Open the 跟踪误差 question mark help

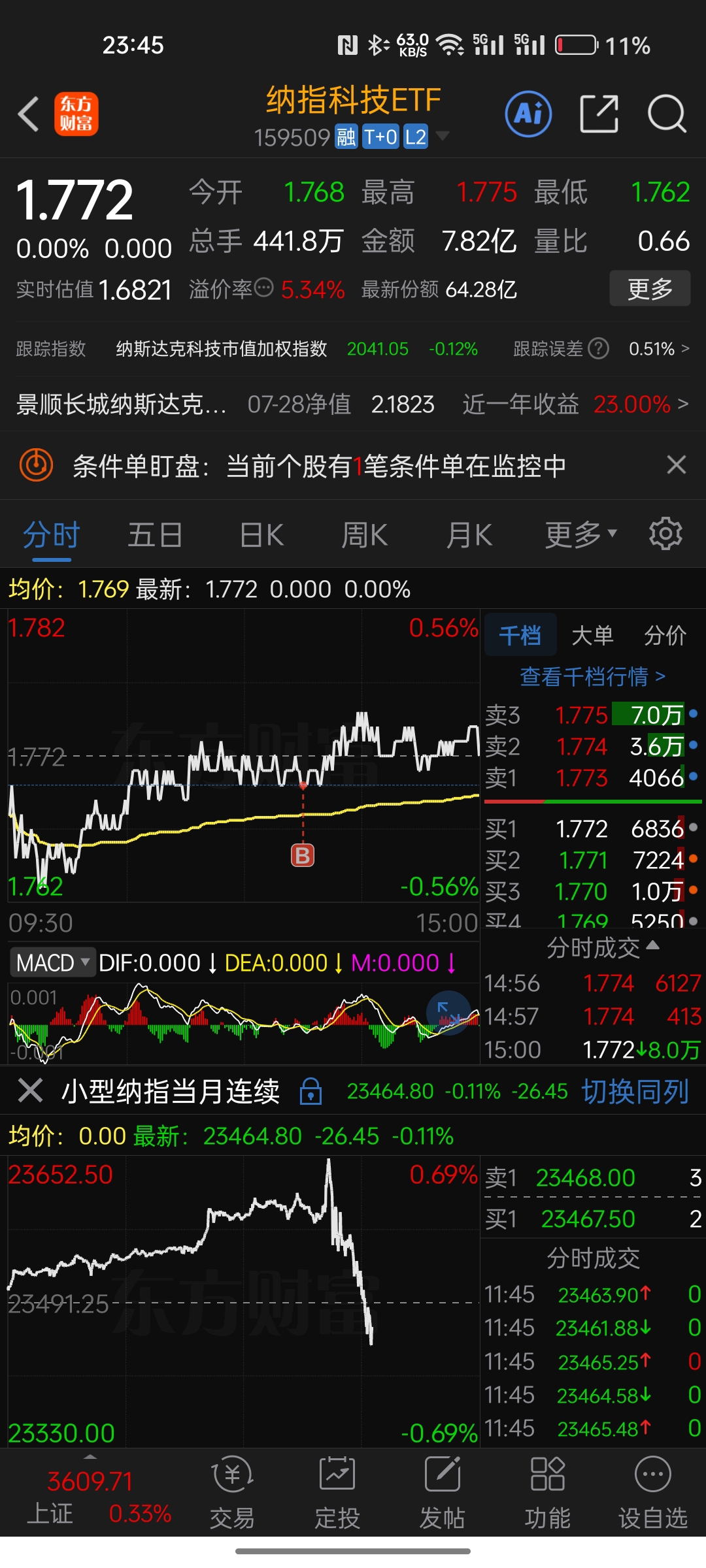tap(598, 349)
